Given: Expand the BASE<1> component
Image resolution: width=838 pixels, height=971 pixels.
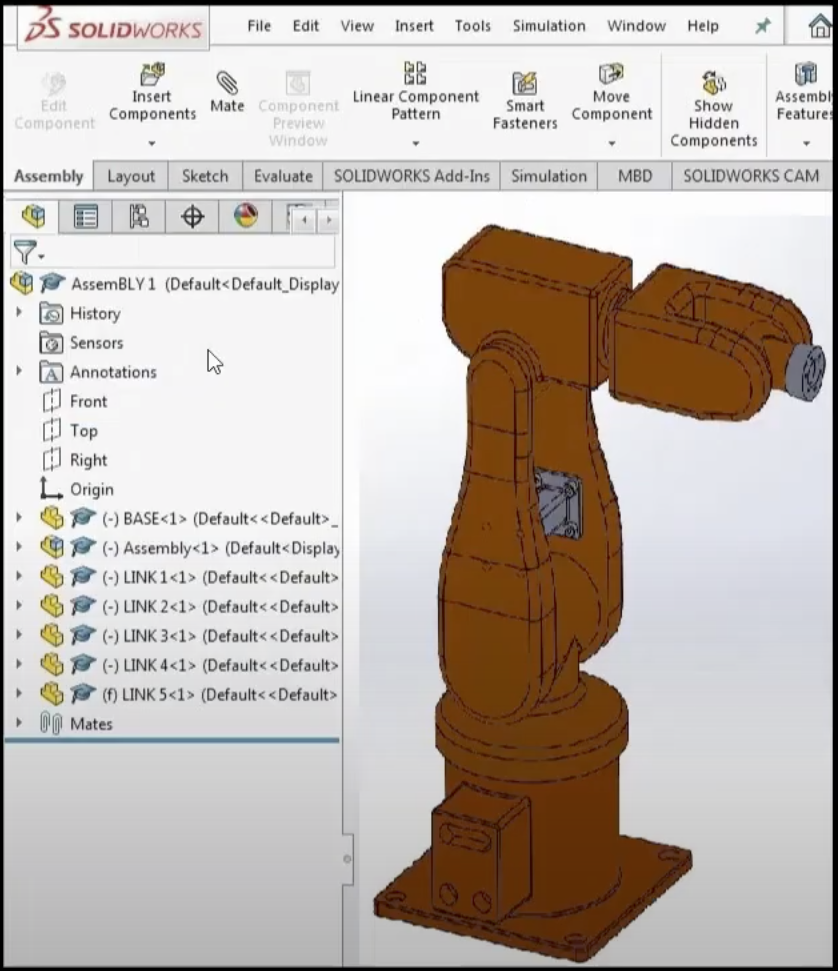Looking at the screenshot, I should (x=17, y=518).
